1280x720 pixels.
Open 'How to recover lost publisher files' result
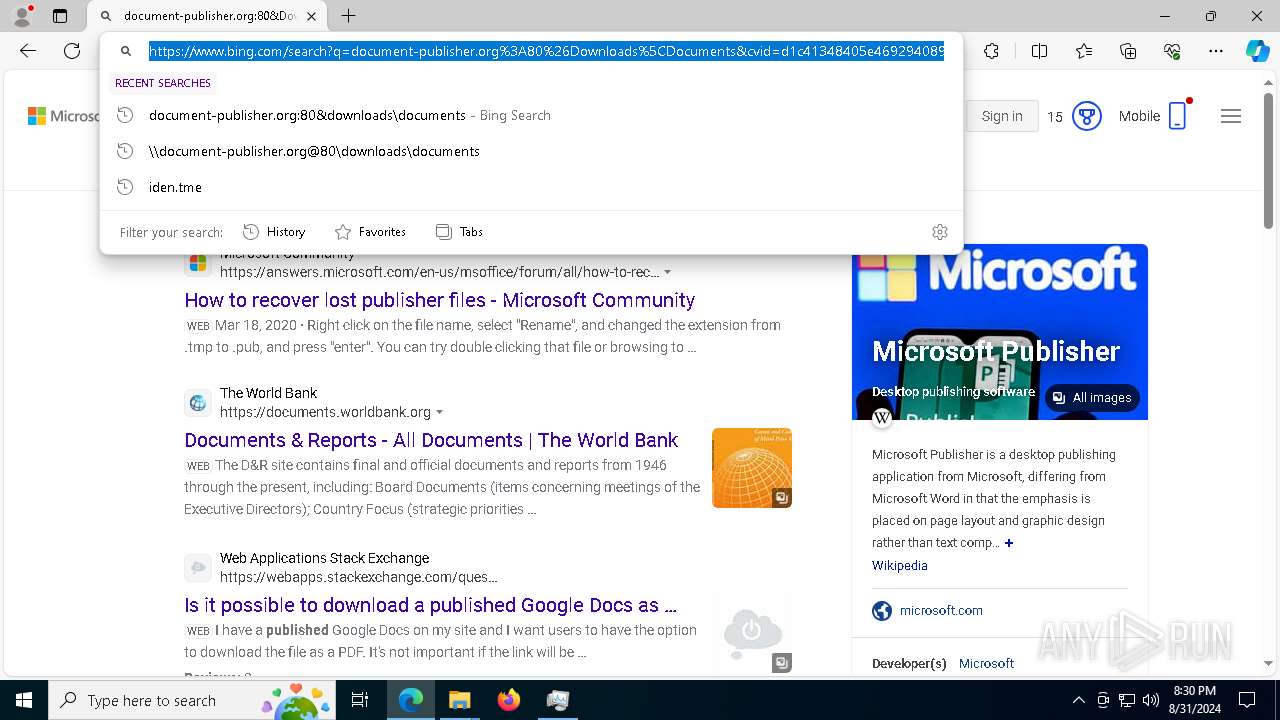(x=440, y=300)
